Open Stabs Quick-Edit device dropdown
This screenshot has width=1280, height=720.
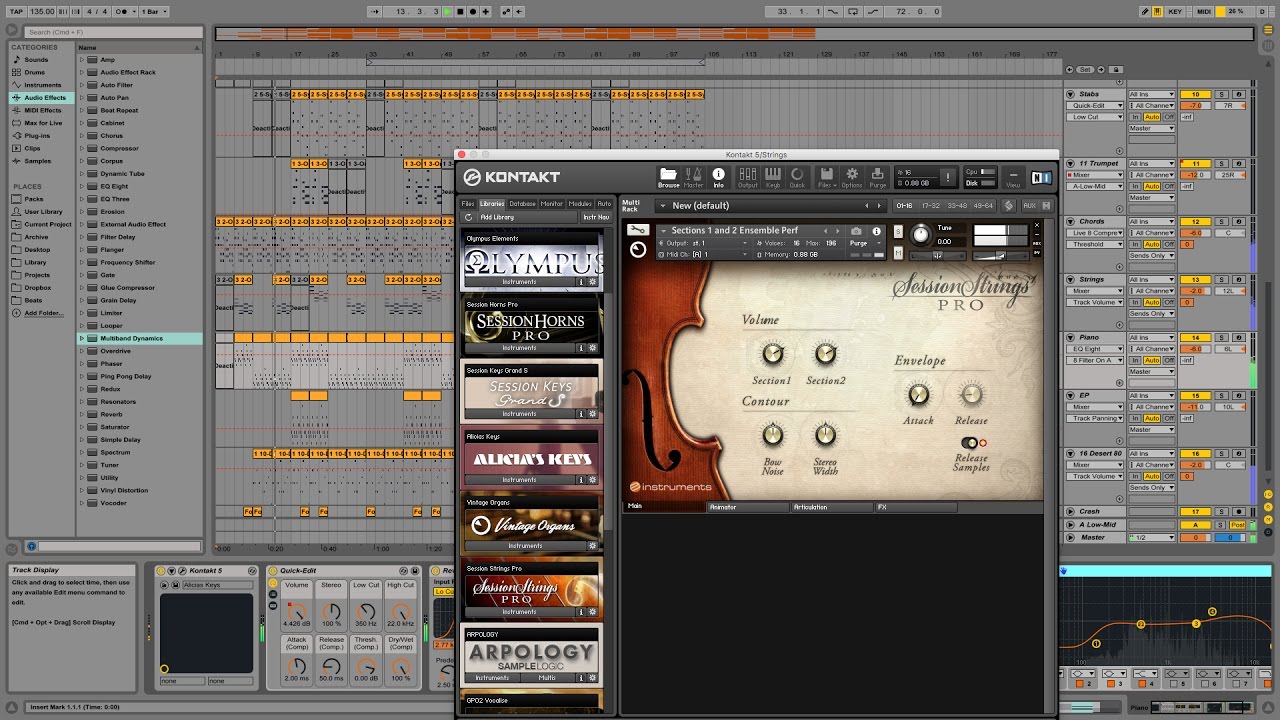(x=1095, y=106)
